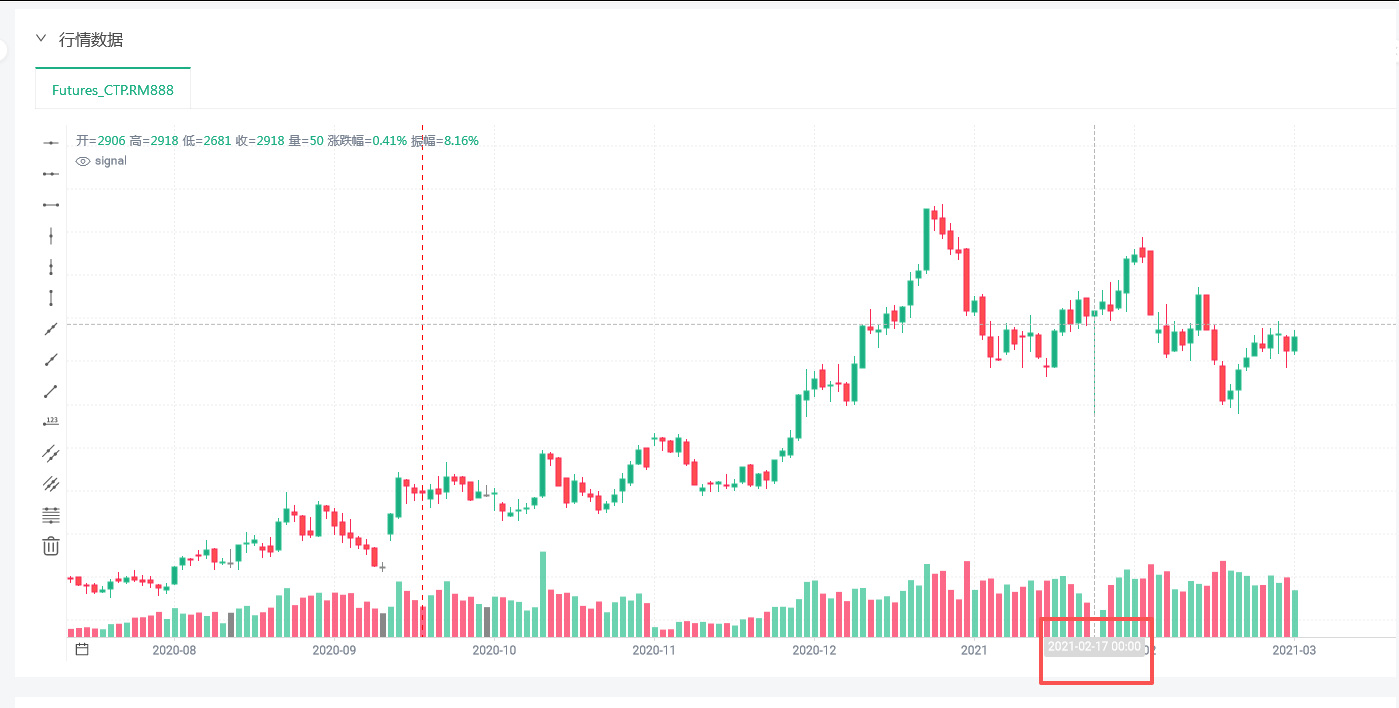The image size is (1399, 708).
Task: Select the Fibonacci retracement lines tool
Action: pos(51,515)
